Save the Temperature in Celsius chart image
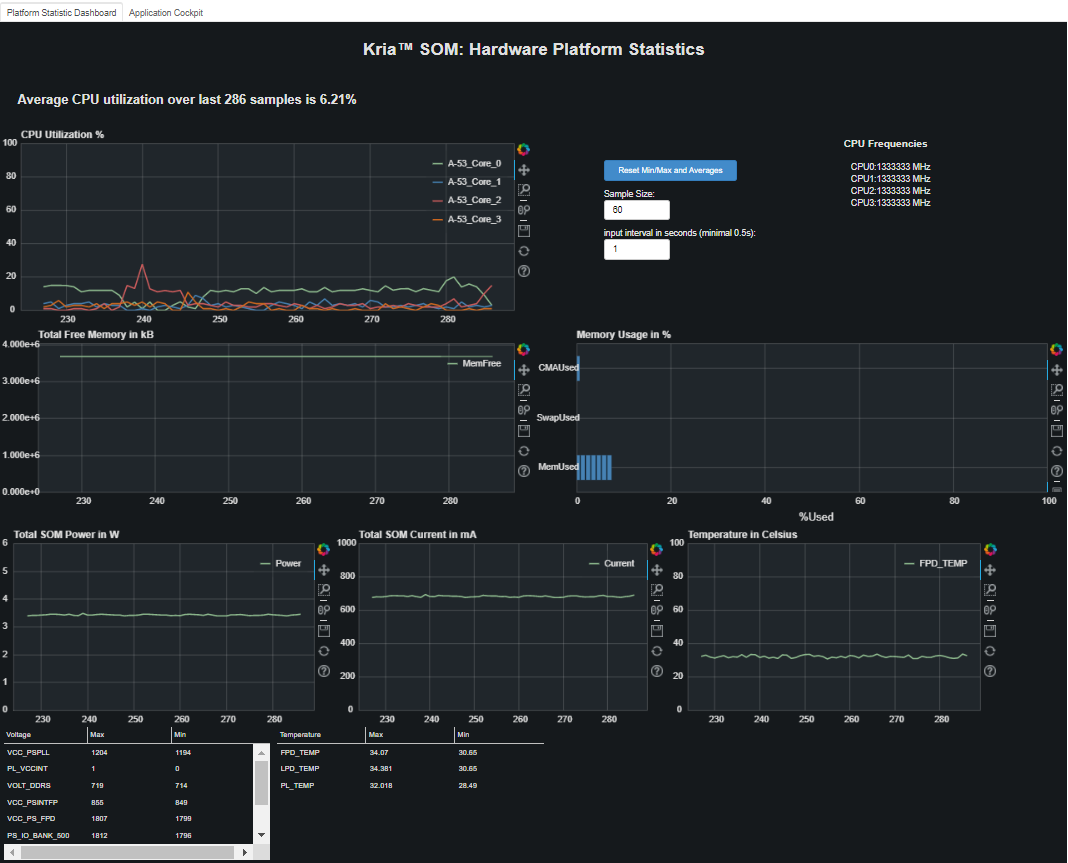Image resolution: width=1068 pixels, height=863 pixels. point(990,631)
